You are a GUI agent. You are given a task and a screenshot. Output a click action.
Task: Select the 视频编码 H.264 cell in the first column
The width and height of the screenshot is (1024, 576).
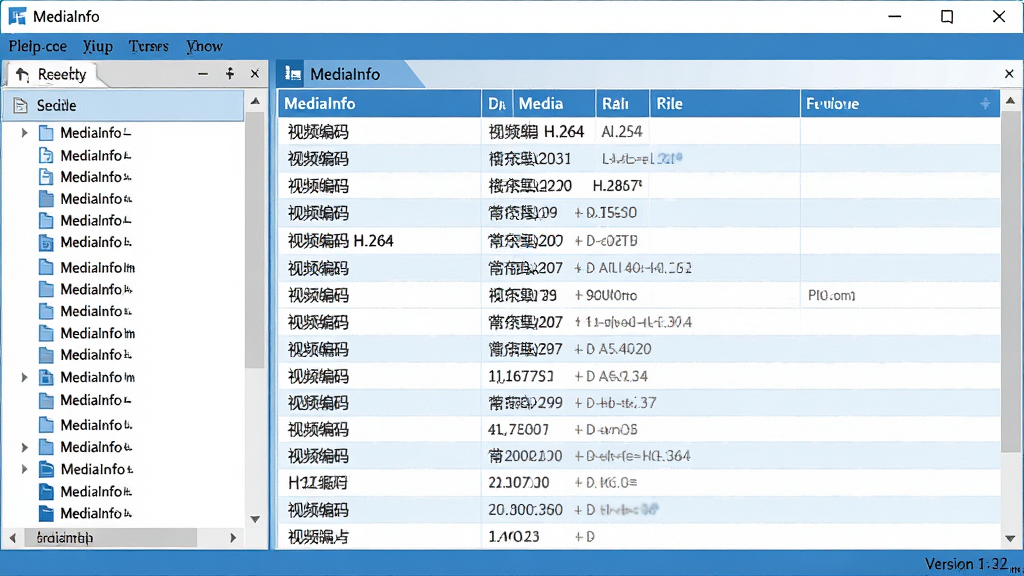pos(379,241)
